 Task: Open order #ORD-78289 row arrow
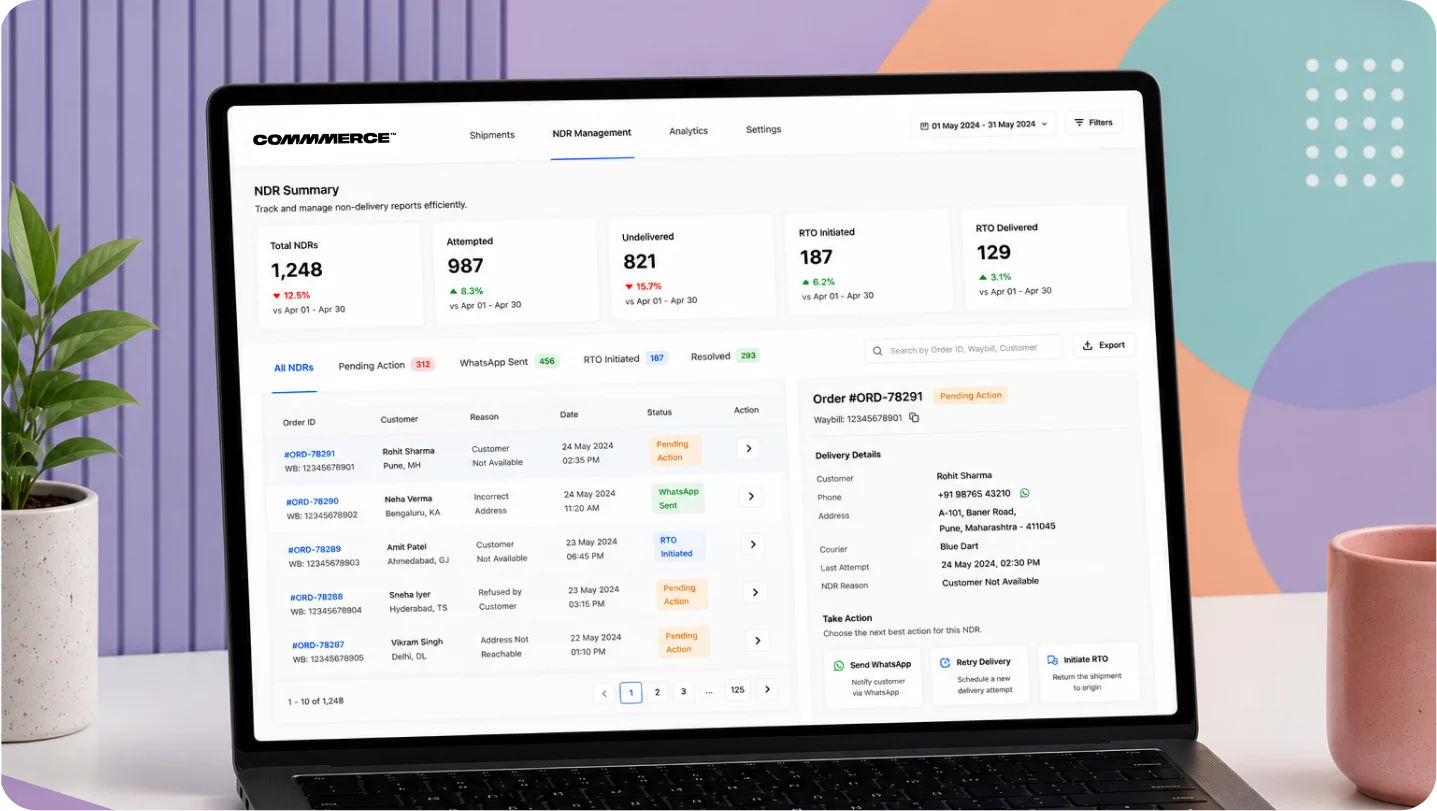click(753, 544)
